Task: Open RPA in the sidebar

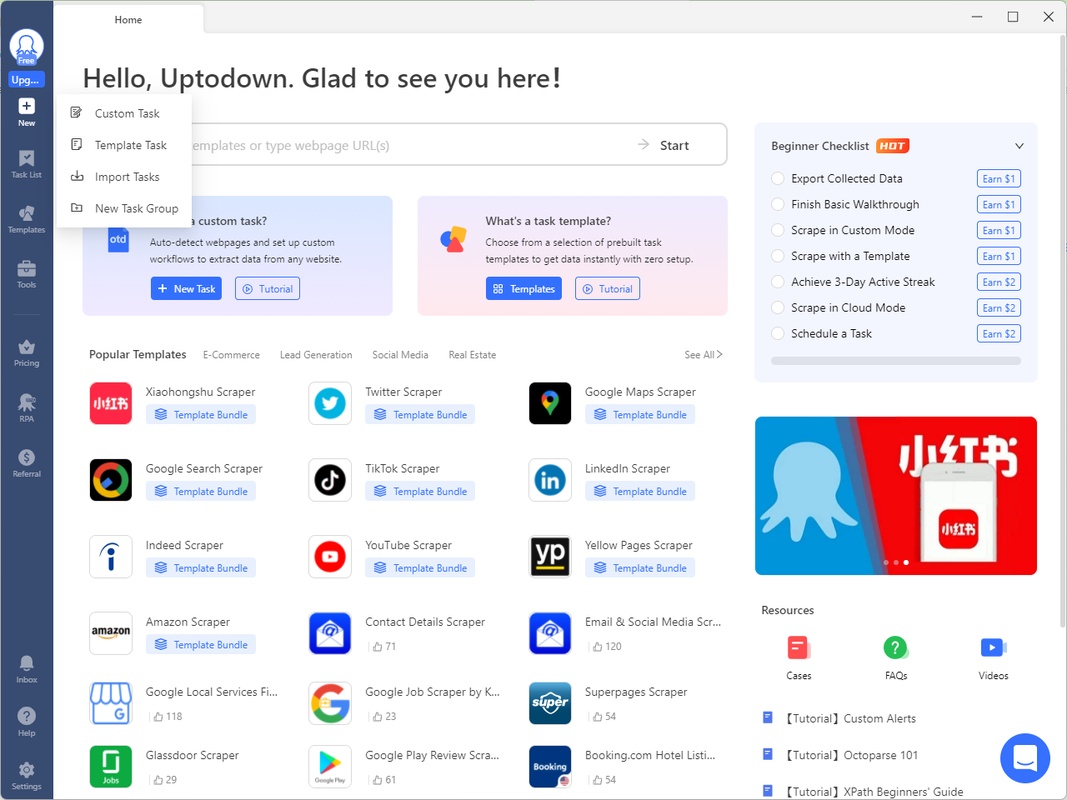Action: 27,408
